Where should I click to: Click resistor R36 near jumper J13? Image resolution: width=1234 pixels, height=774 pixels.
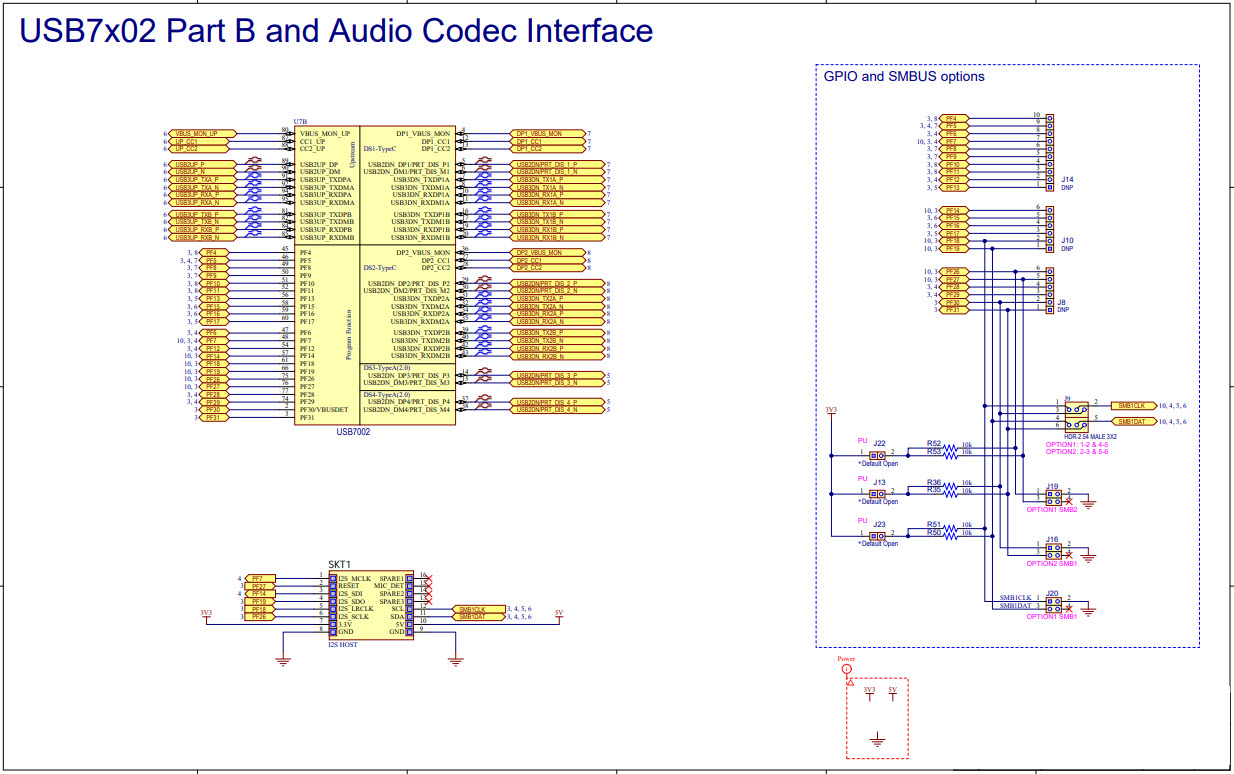[x=949, y=483]
